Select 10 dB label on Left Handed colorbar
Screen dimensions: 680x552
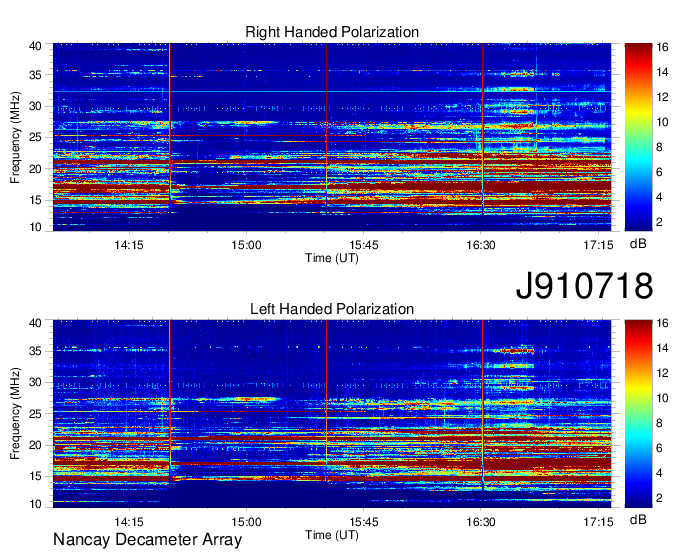point(662,398)
